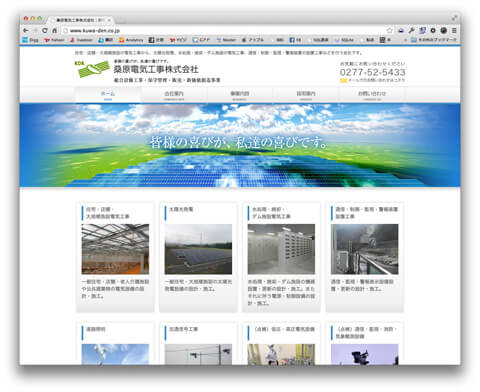Screen dimensions: 480x392
Task: Open the Analytics bookmark
Action: pos(131,40)
